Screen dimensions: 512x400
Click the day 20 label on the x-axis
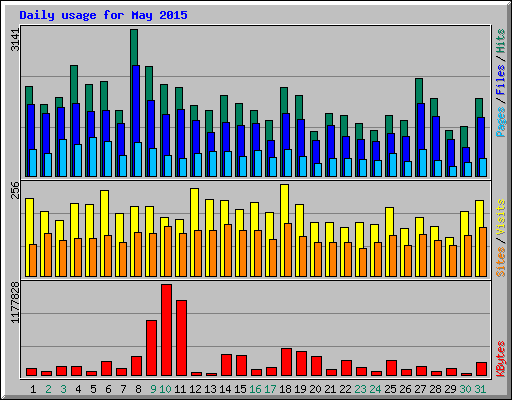click(x=315, y=389)
